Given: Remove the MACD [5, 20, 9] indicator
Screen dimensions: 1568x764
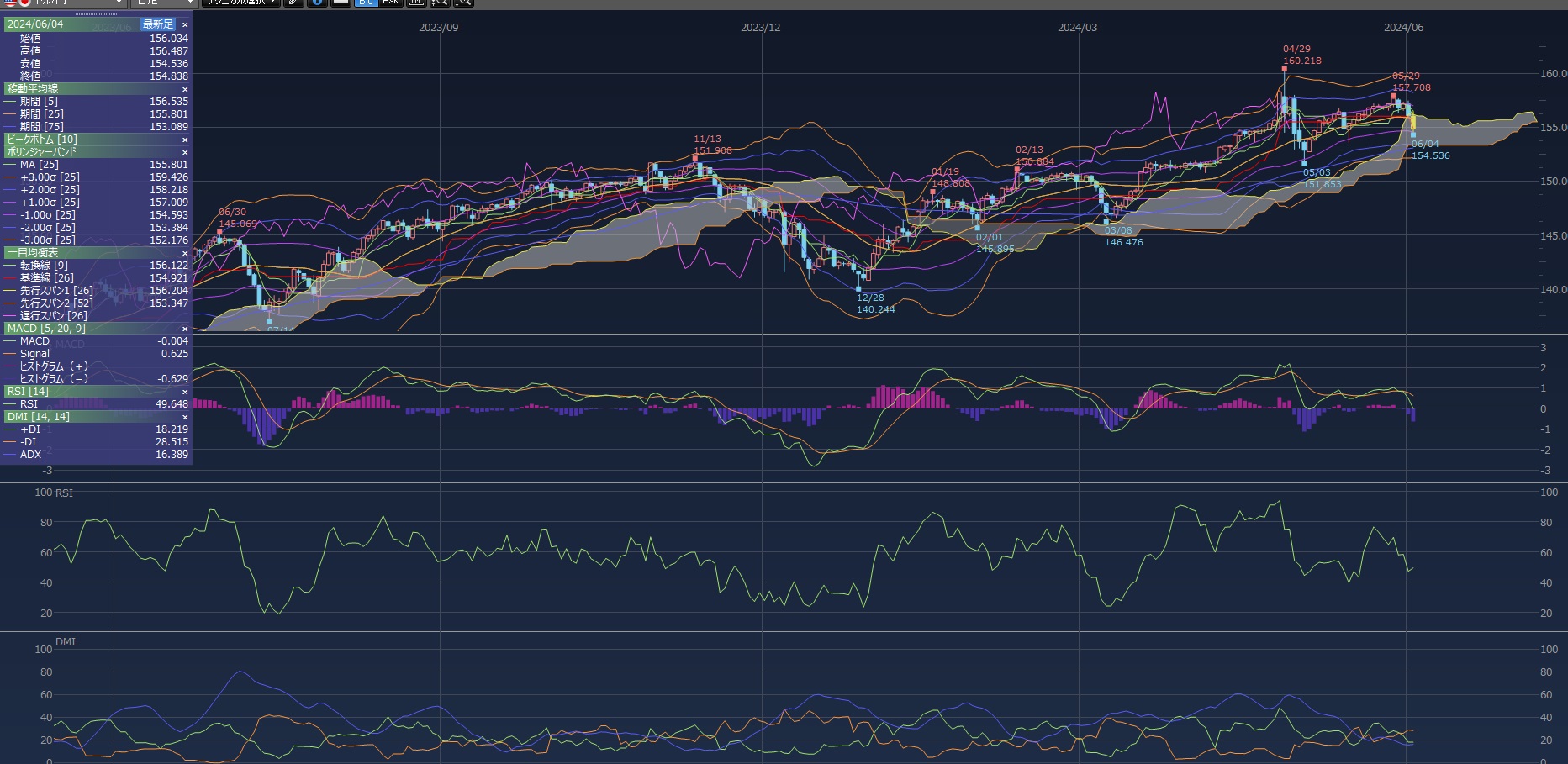Looking at the screenshot, I should coord(185,329).
